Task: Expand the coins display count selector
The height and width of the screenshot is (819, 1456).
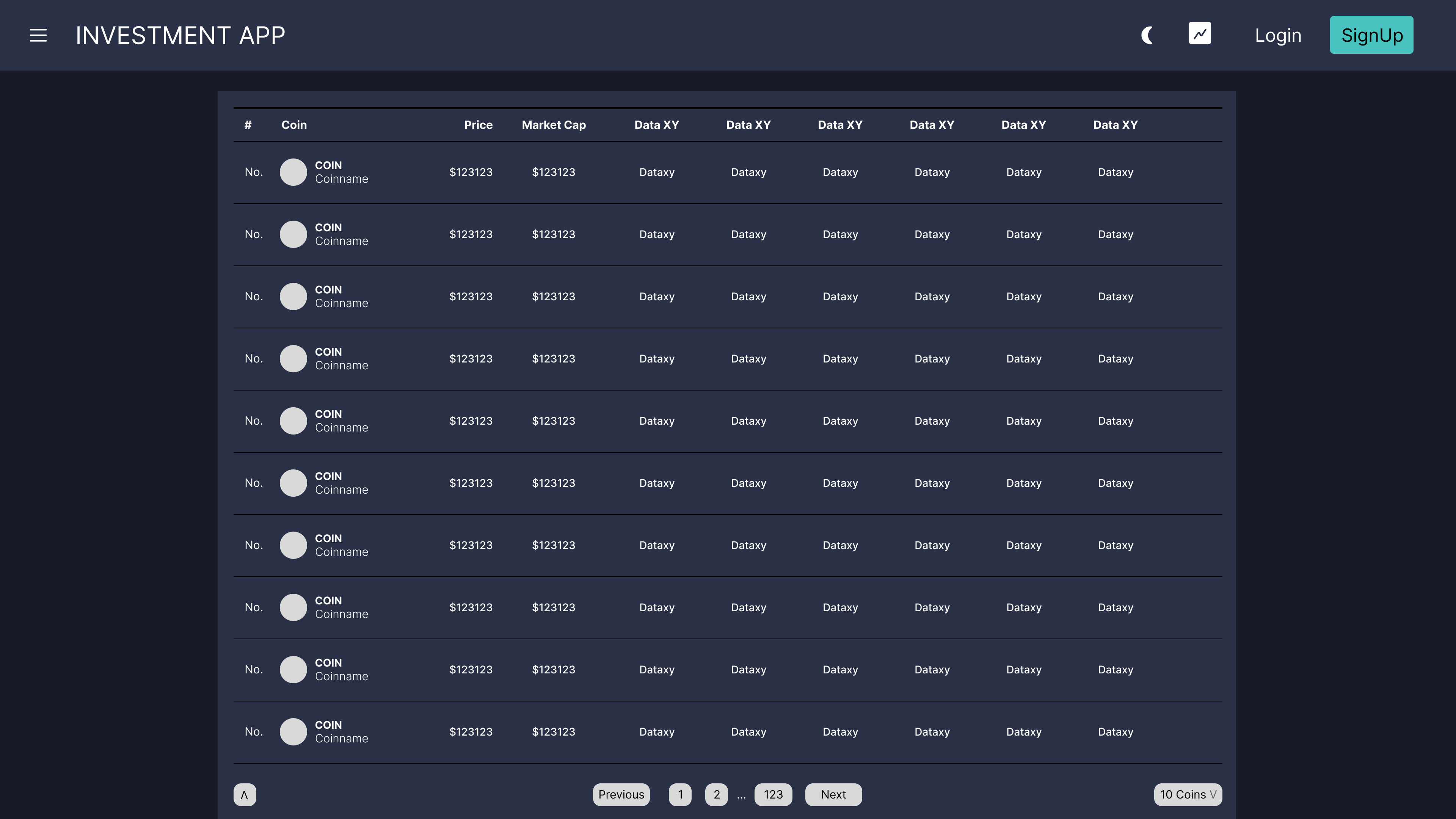Action: point(1188,794)
